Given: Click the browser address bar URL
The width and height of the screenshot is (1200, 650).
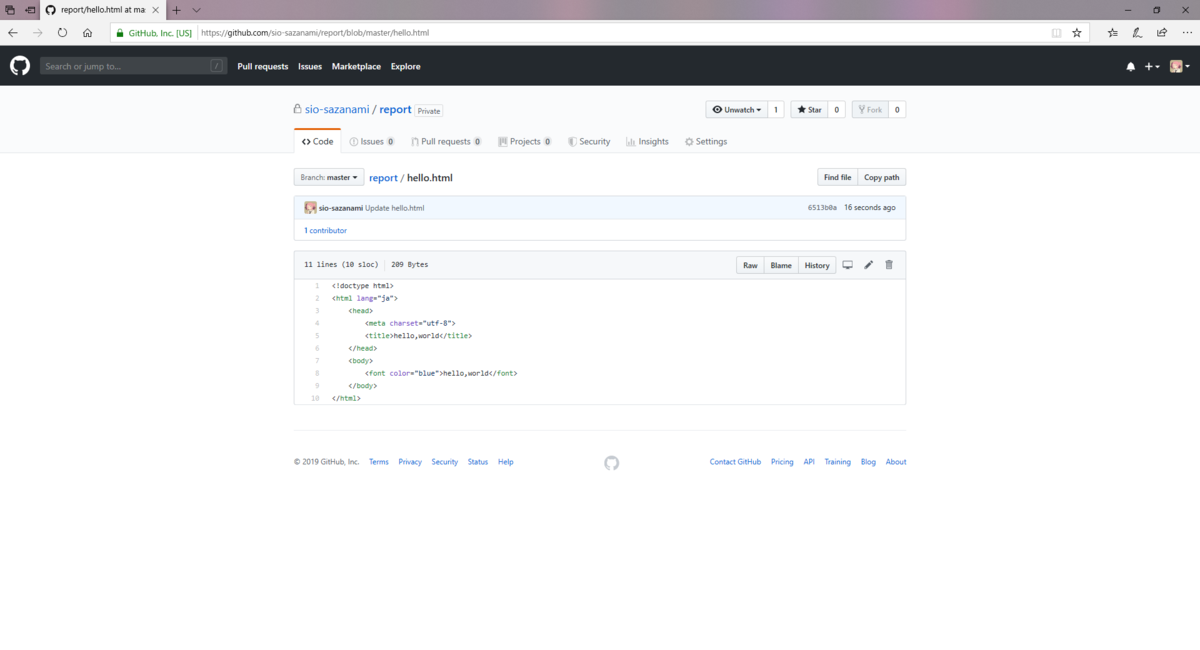Looking at the screenshot, I should [x=315, y=32].
